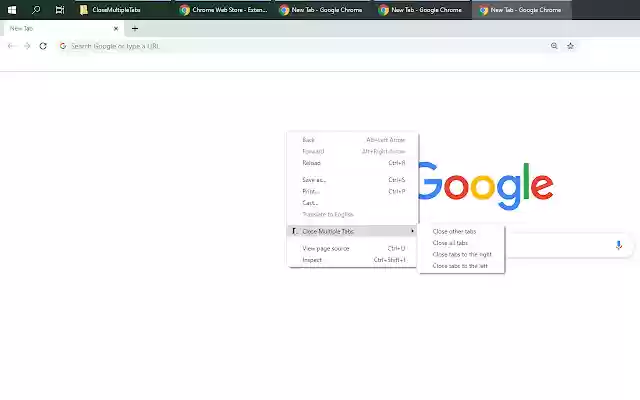Click the zoom magnifier icon in address bar
640x400 pixels.
(554, 46)
